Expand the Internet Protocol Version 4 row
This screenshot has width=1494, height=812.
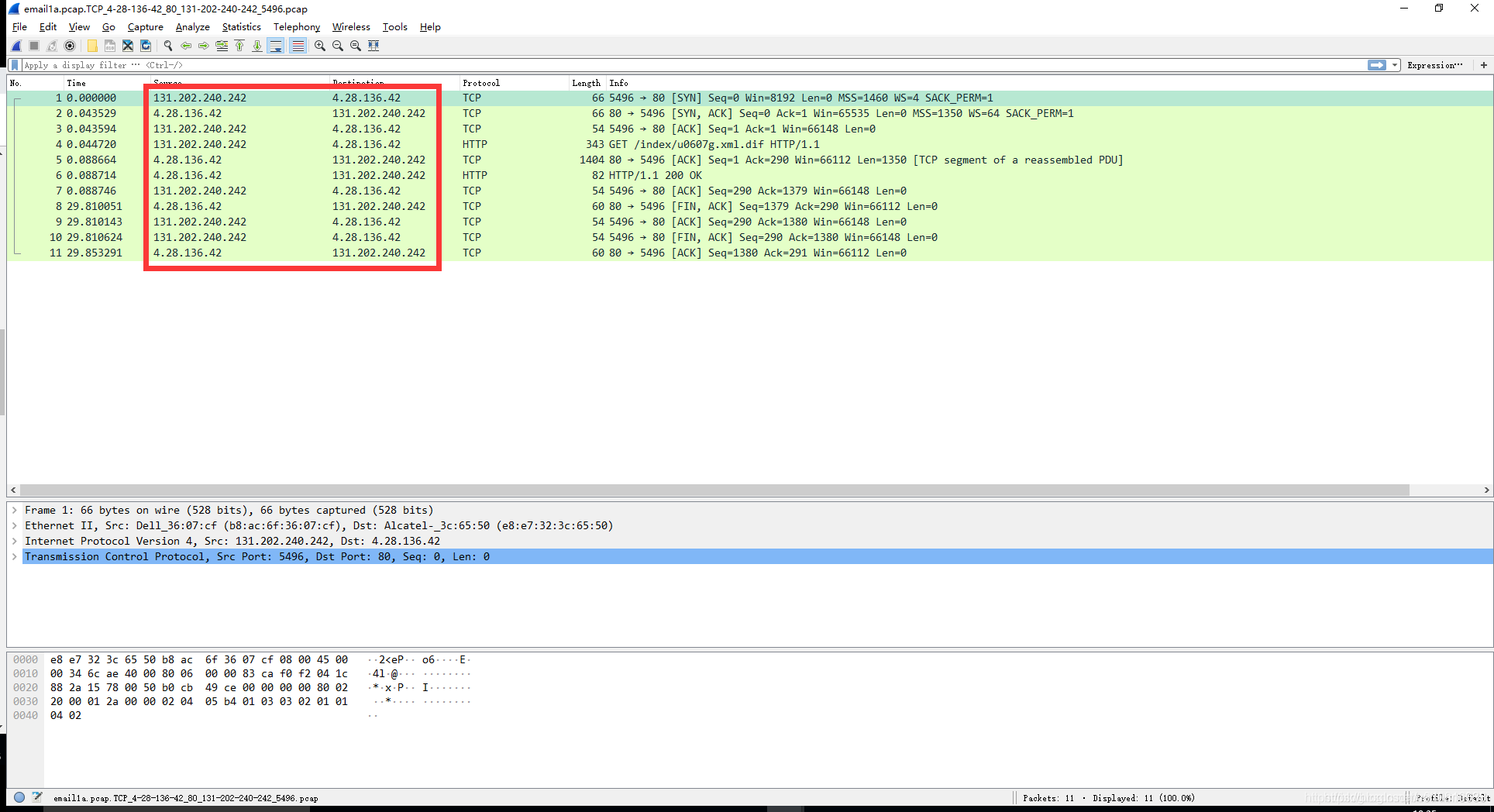point(15,541)
